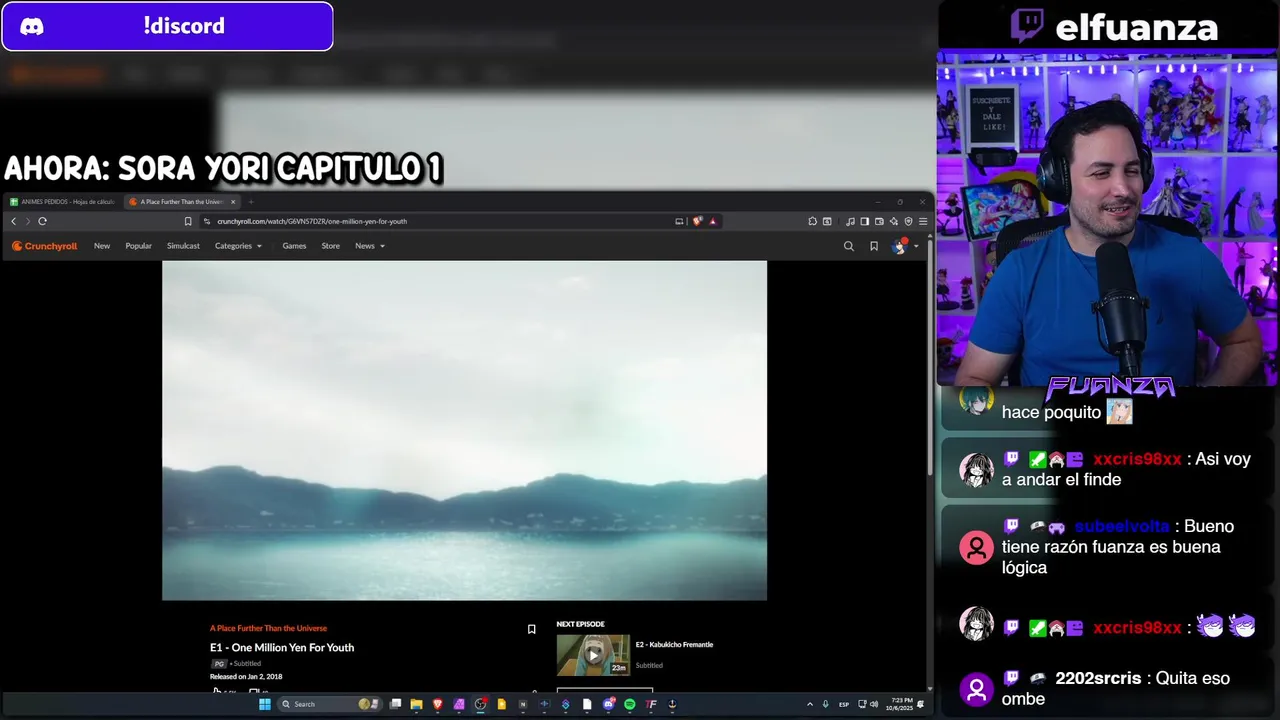Screen dimensions: 1280x720
Task: Open the OBS Studio taskbar icon
Action: (480, 704)
